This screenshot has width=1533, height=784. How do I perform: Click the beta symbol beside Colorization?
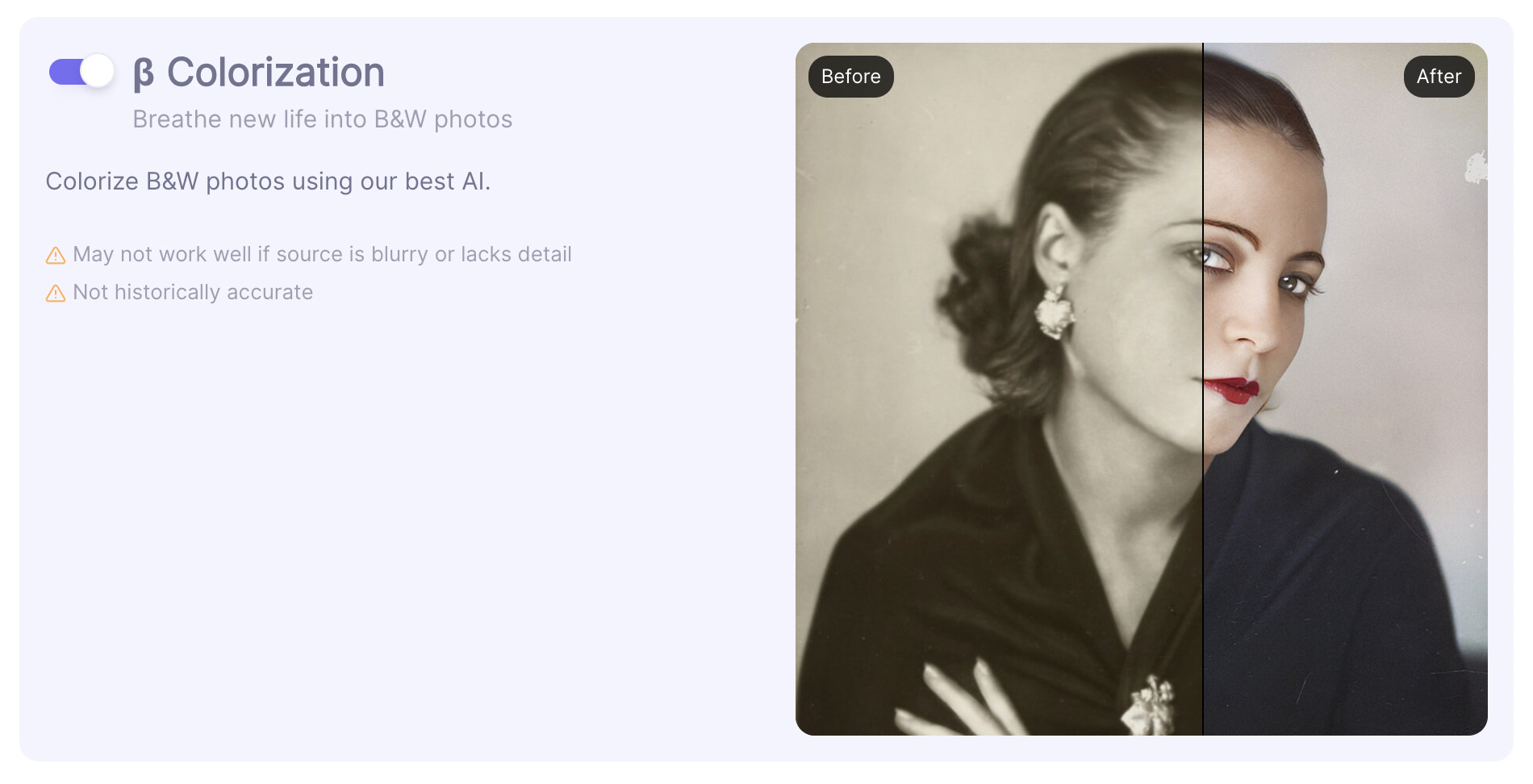pyautogui.click(x=144, y=74)
